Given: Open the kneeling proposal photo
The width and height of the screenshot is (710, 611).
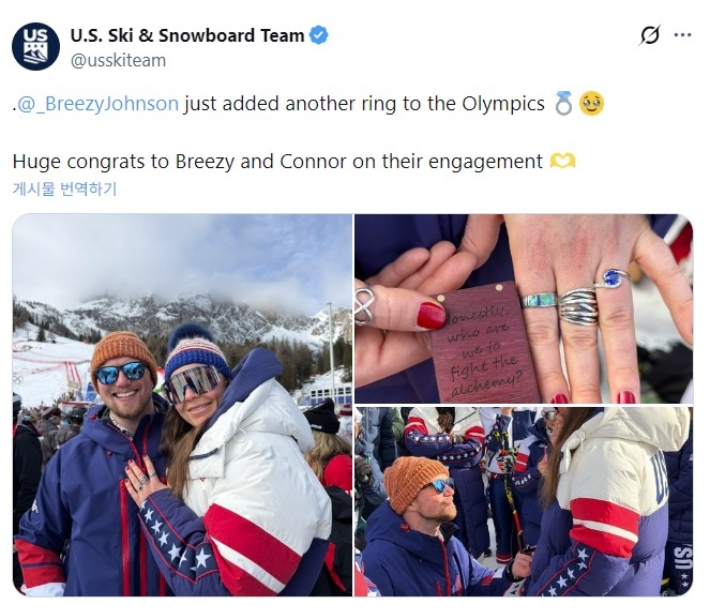Looking at the screenshot, I should tap(523, 501).
